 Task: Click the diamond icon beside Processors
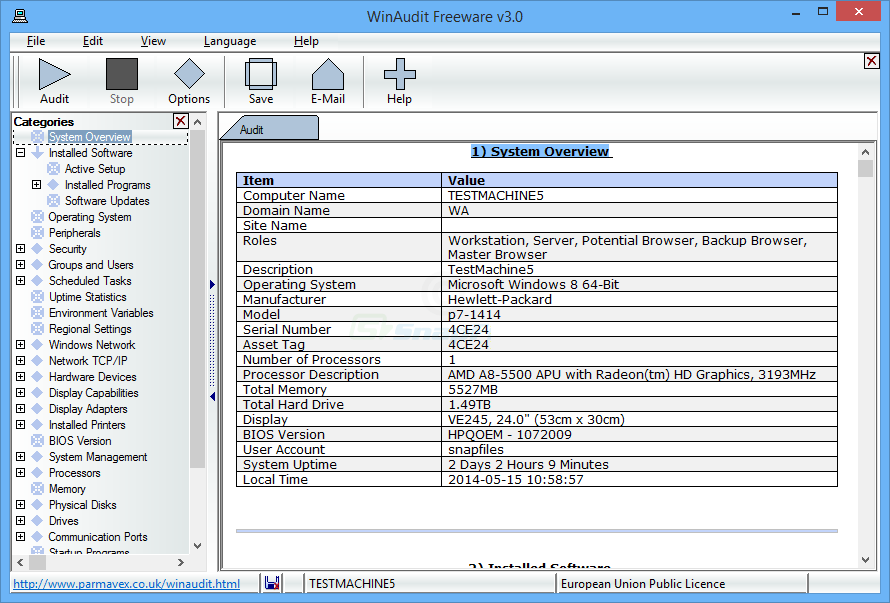click(37, 472)
